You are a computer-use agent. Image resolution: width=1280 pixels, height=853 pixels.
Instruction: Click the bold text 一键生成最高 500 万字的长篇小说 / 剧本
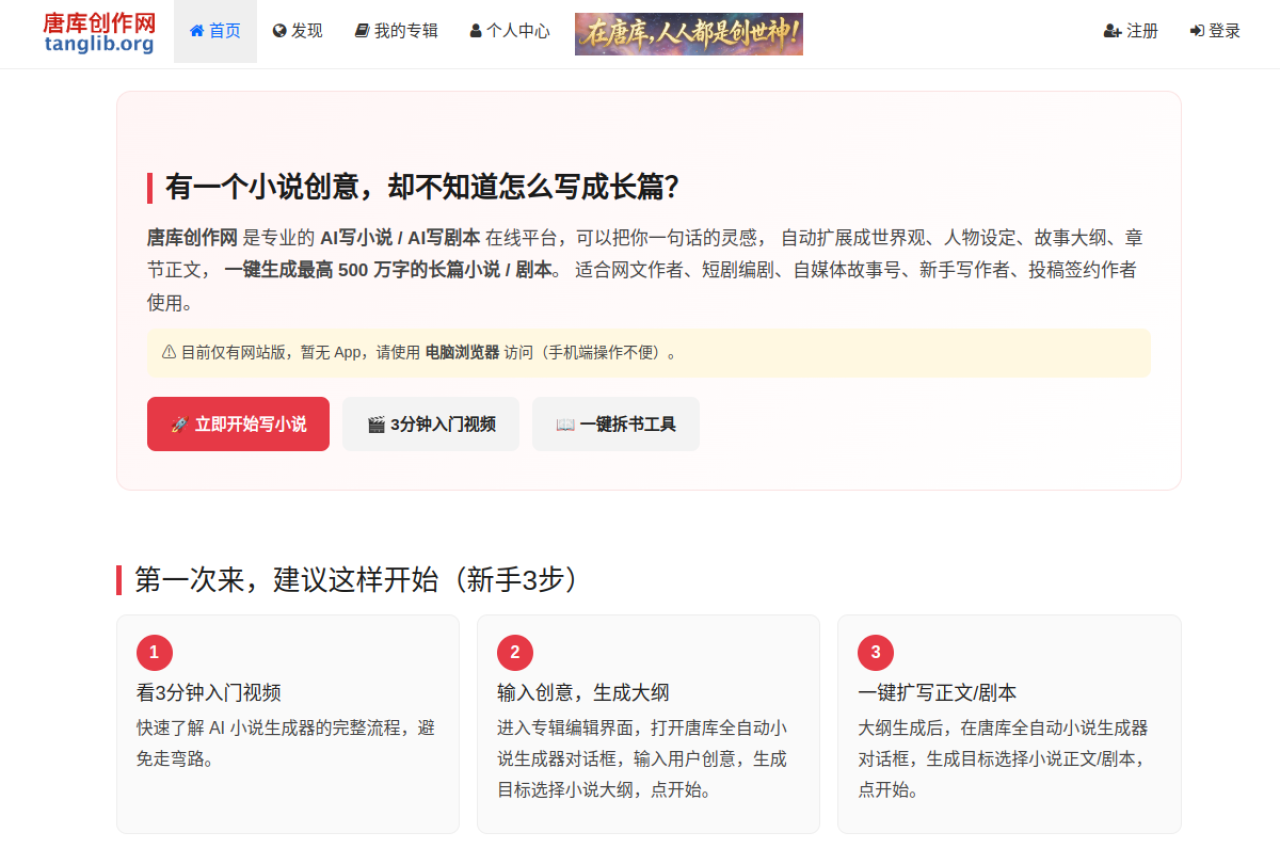(x=388, y=270)
